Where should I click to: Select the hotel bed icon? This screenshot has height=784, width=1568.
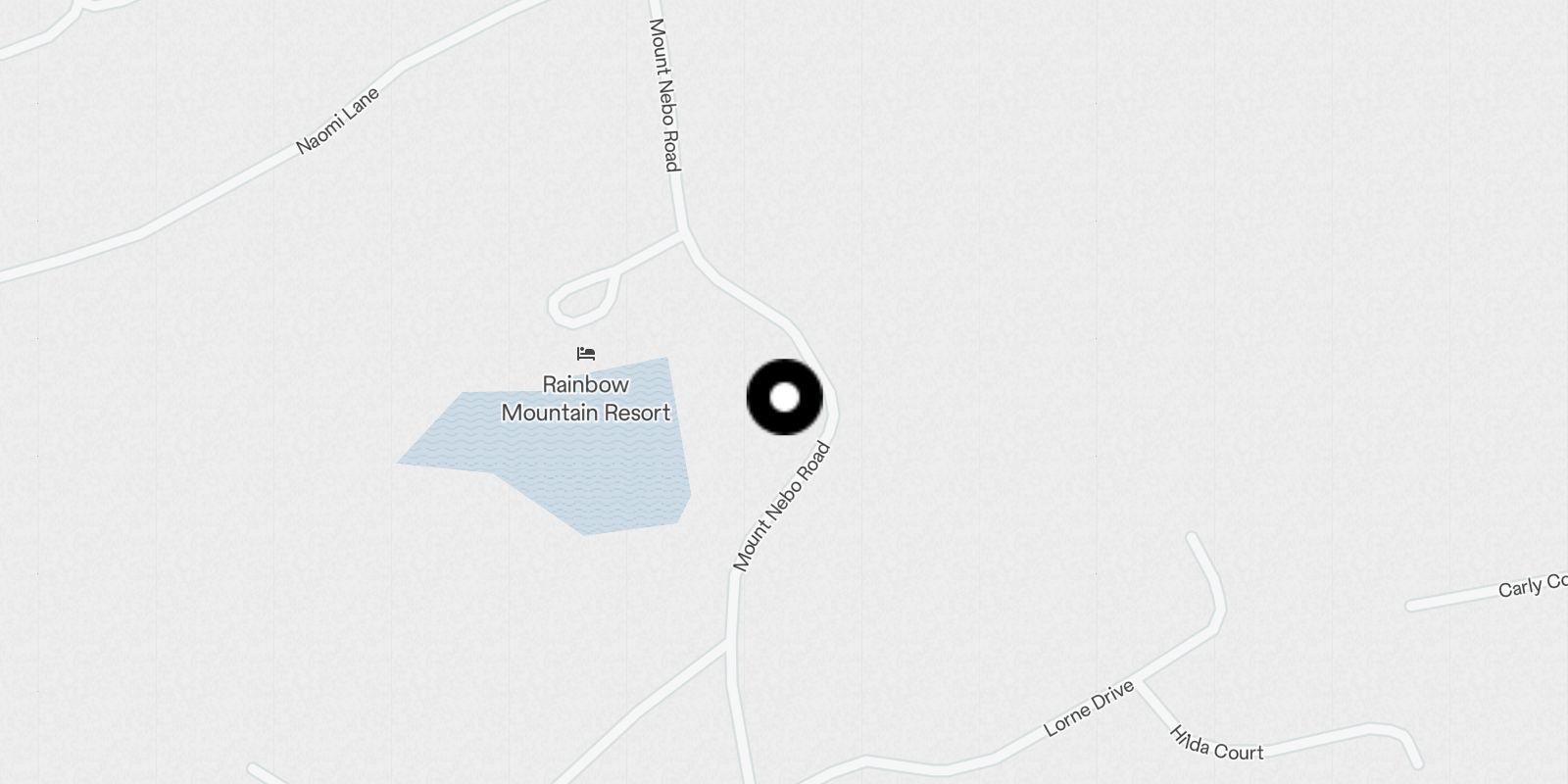[586, 354]
